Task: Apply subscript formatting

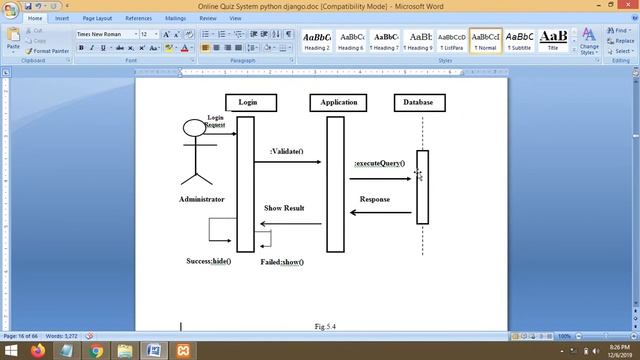Action: 131,48
